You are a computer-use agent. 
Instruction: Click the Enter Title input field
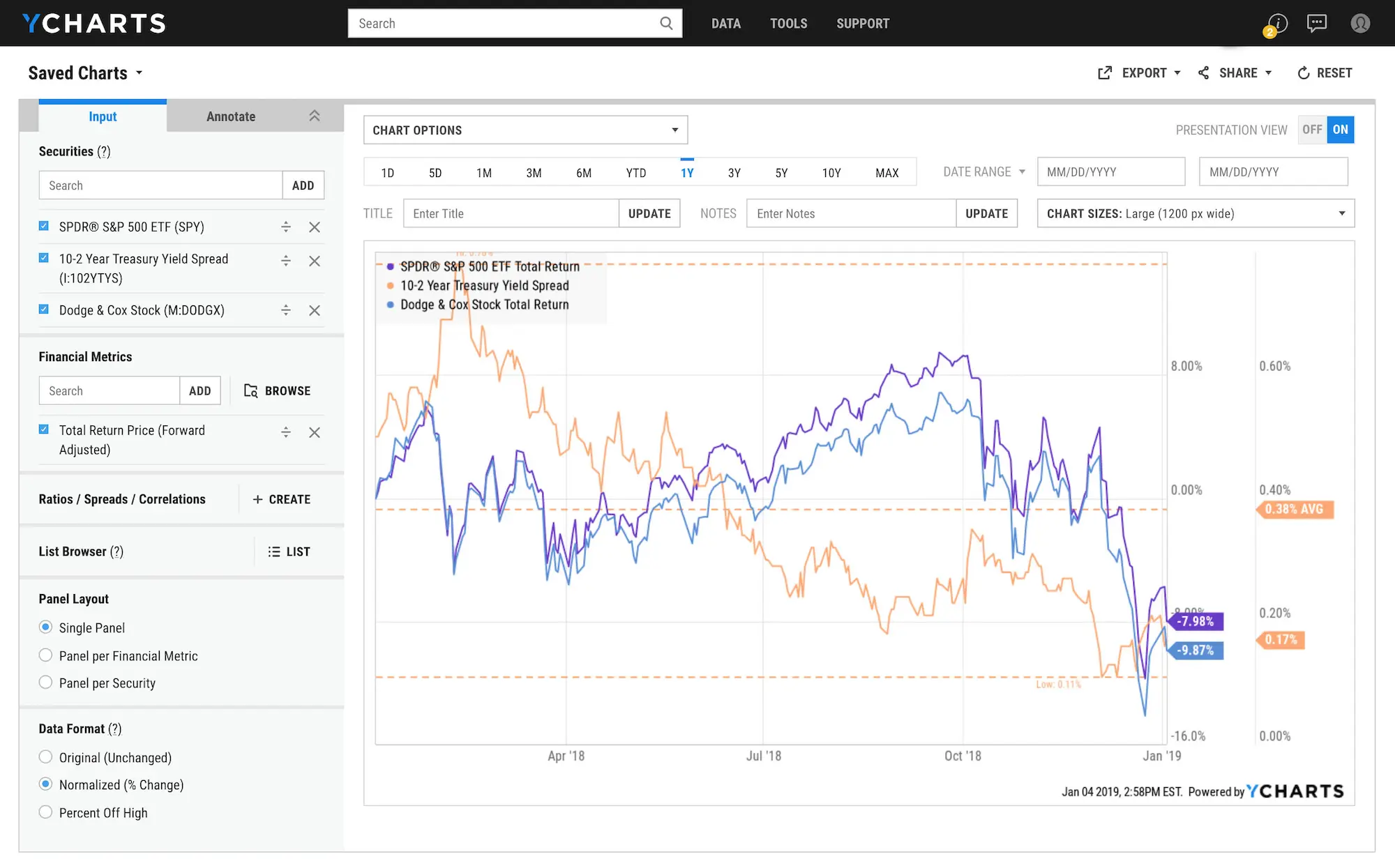511,213
